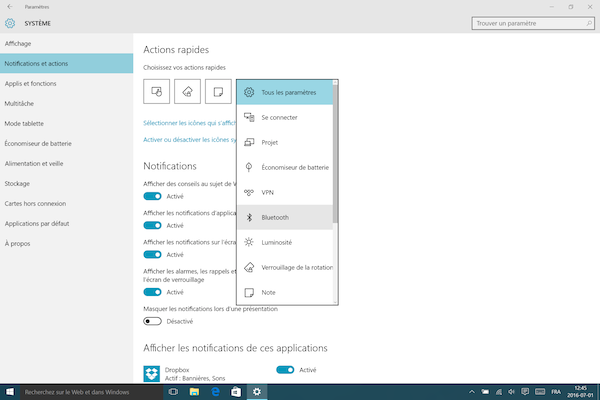This screenshot has width=600, height=400.
Task: Pick VPN in the quick action list
Action: click(x=285, y=192)
